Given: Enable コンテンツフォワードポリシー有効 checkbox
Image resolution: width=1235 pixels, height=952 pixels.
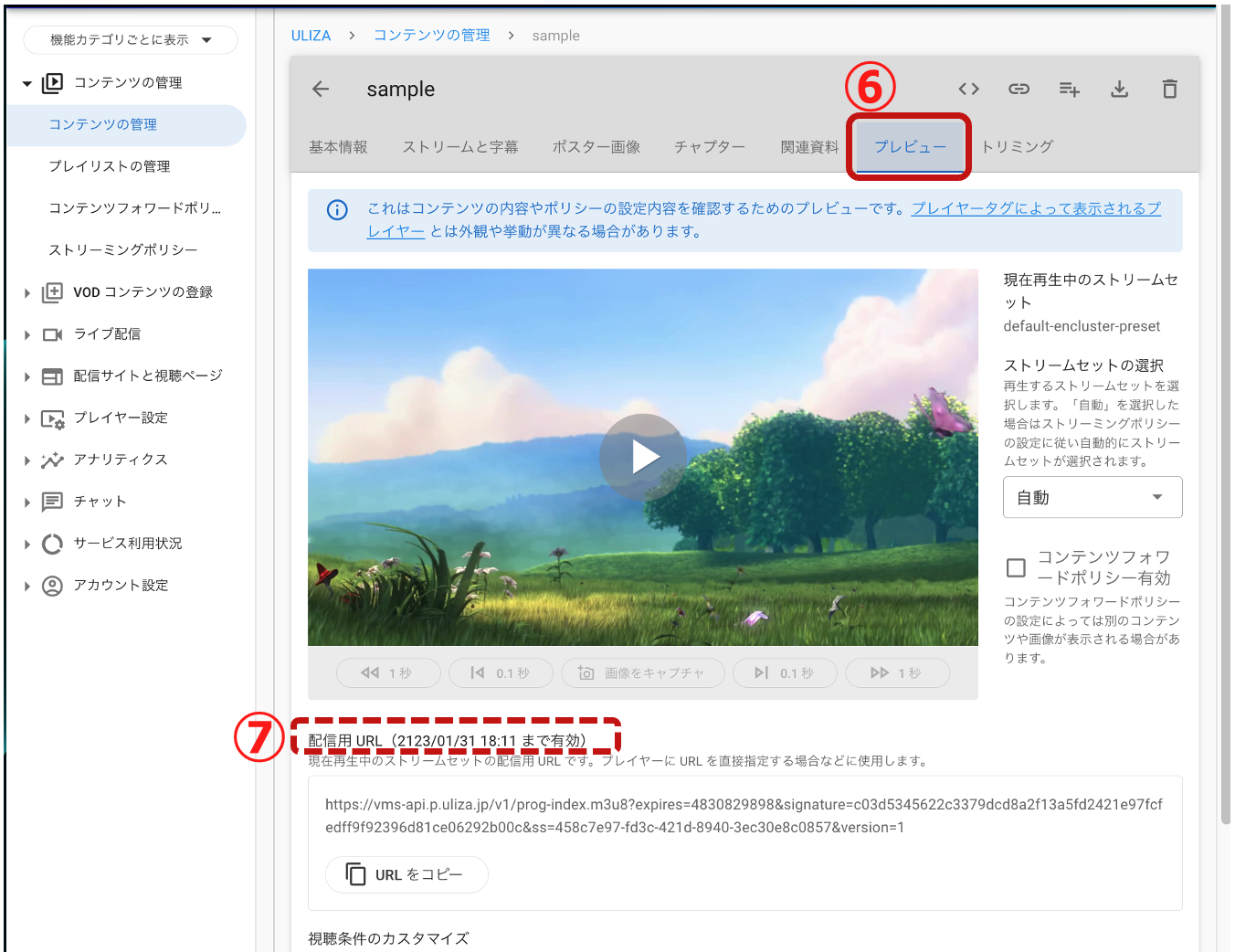Looking at the screenshot, I should tap(1016, 568).
